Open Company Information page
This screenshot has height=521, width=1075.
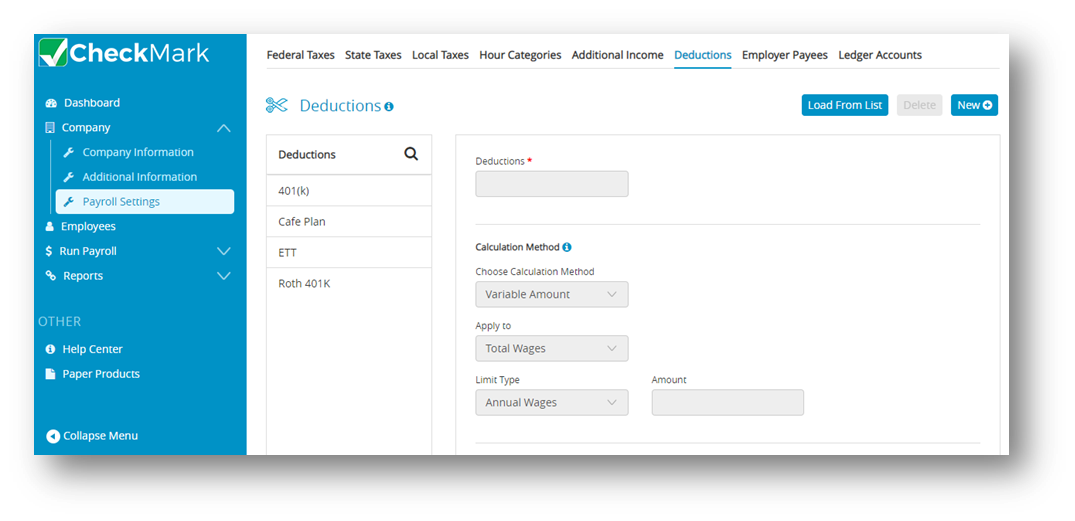pyautogui.click(x=138, y=152)
